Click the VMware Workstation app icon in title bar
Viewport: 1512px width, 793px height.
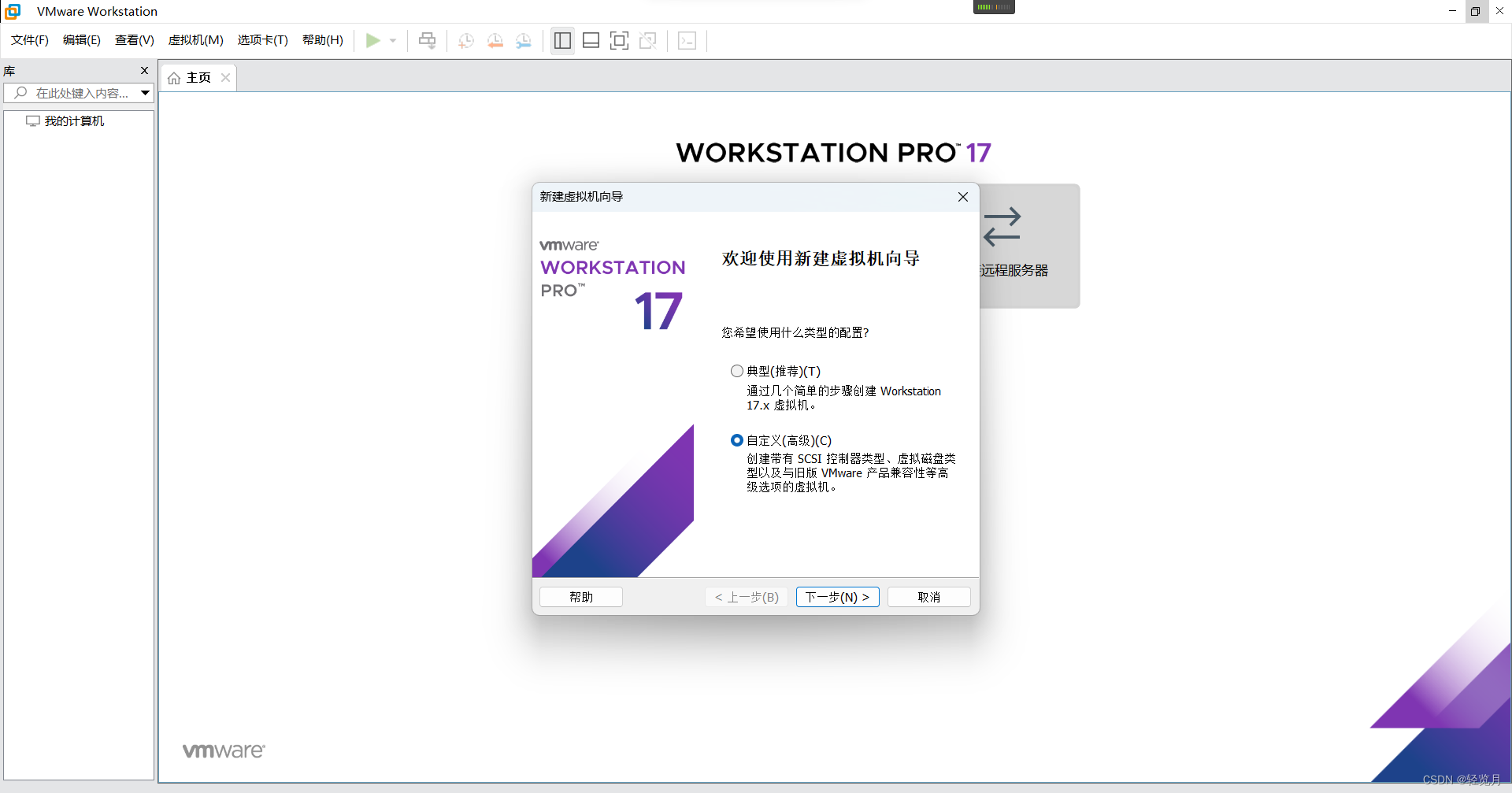point(13,11)
